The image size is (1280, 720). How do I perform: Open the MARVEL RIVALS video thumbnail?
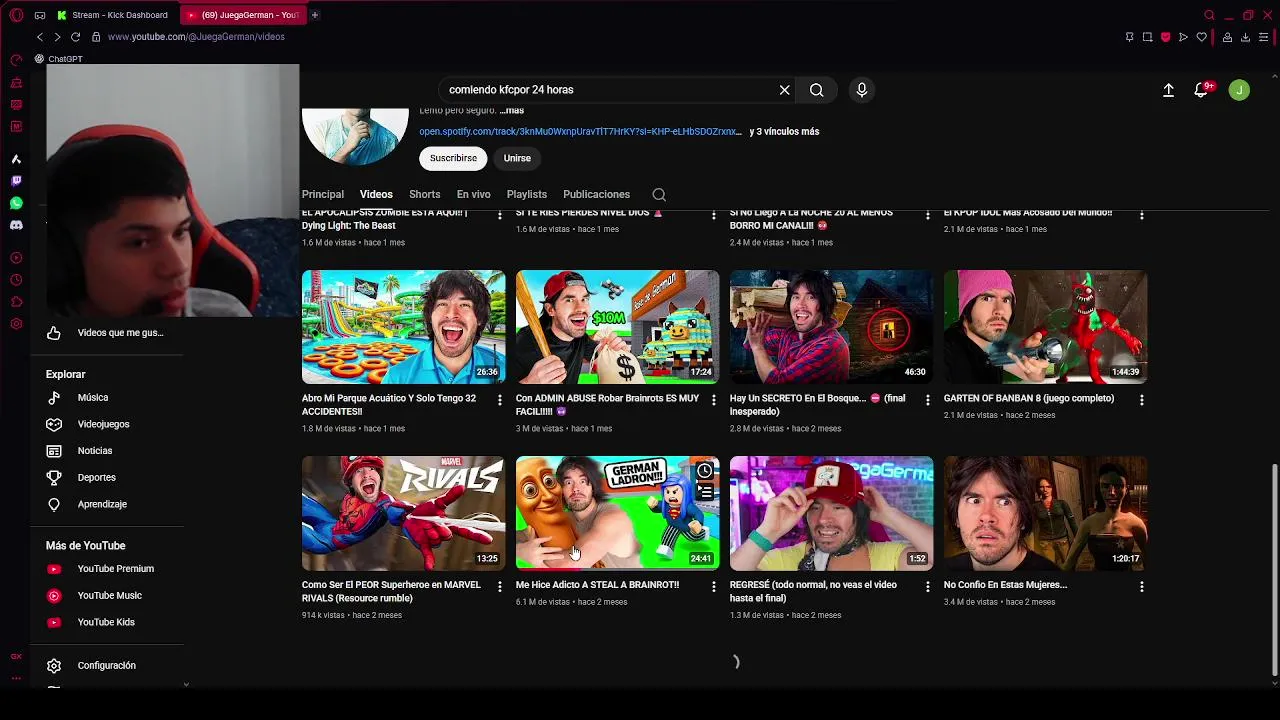404,513
